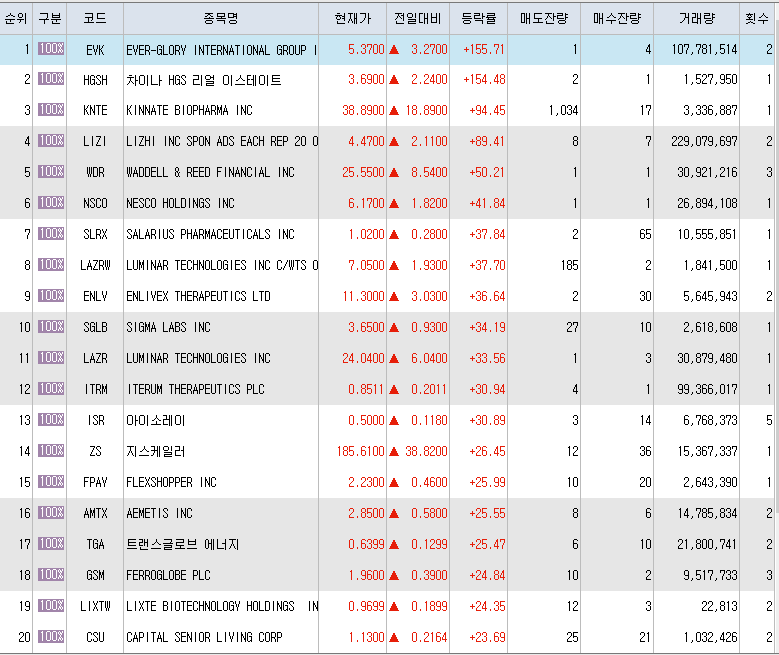The image size is (779, 655).
Task: Open FERROGLOBE PLC stock name
Action: click(x=168, y=575)
